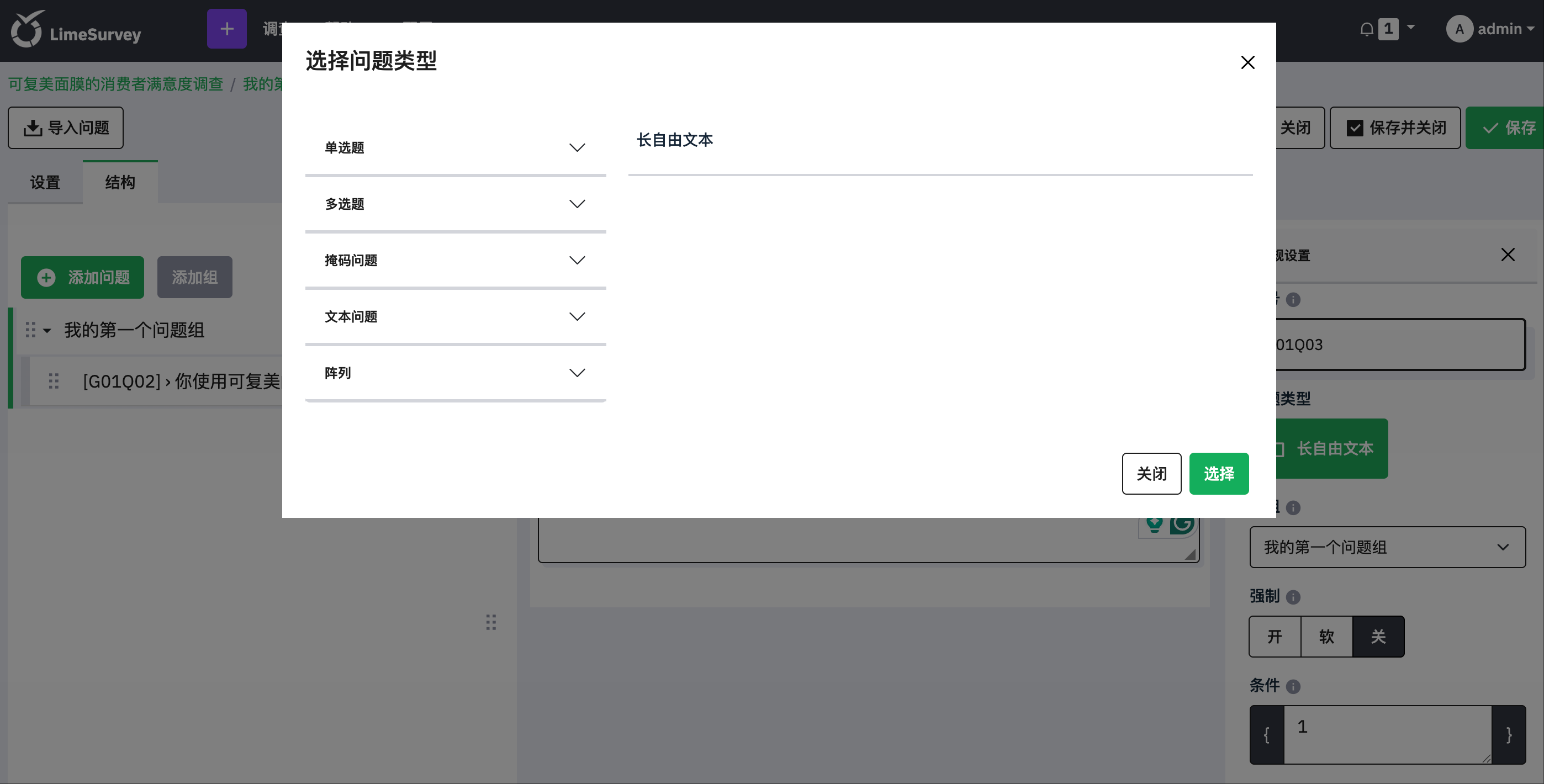Click the 选择 button in dialog
1544x784 pixels.
pyautogui.click(x=1219, y=474)
